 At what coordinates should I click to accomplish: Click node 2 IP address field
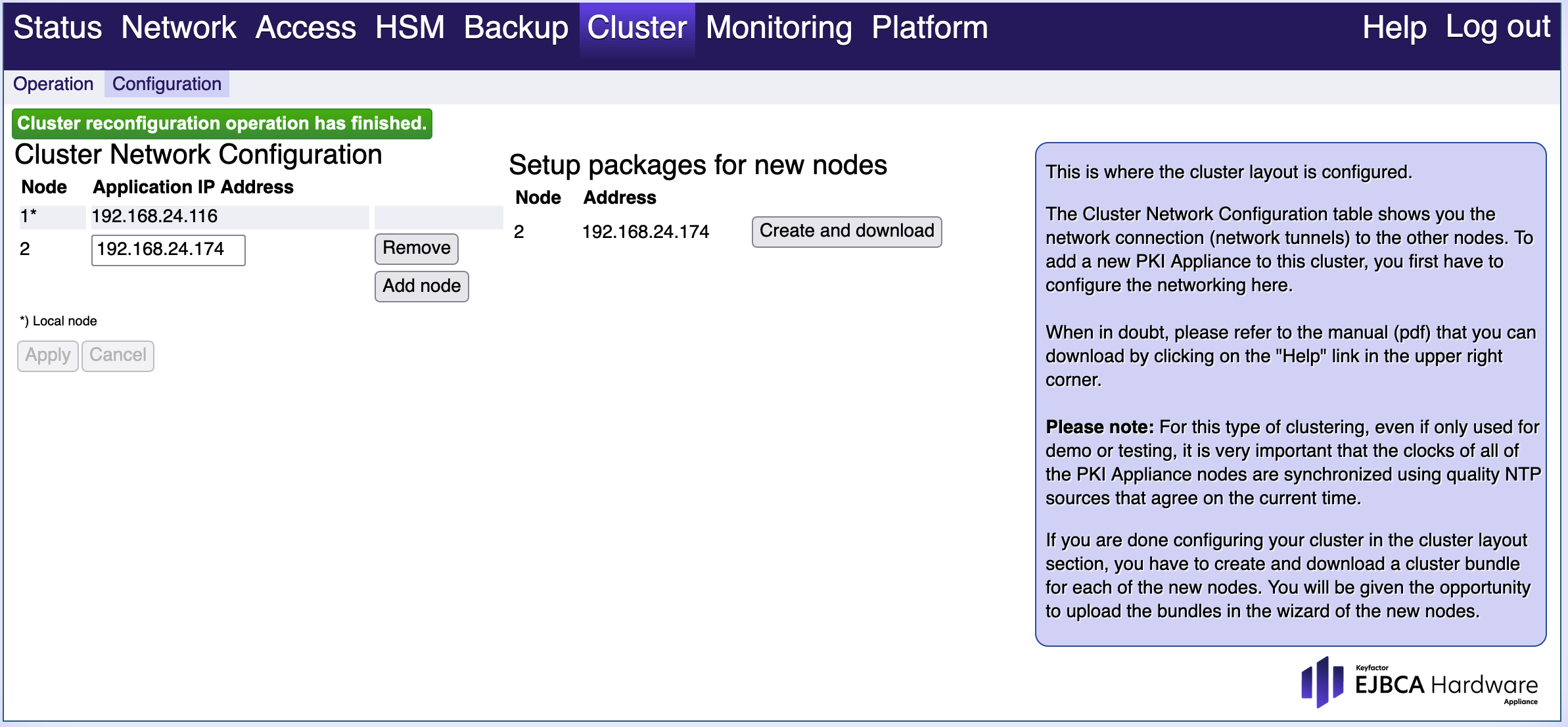168,250
